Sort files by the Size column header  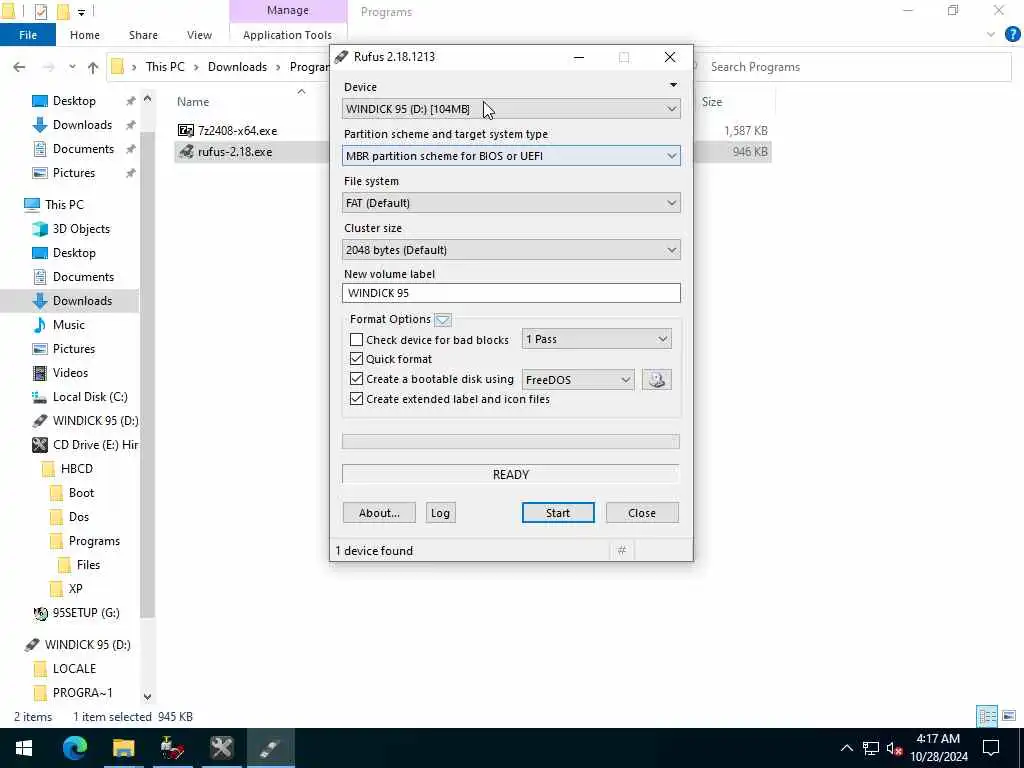tap(712, 102)
